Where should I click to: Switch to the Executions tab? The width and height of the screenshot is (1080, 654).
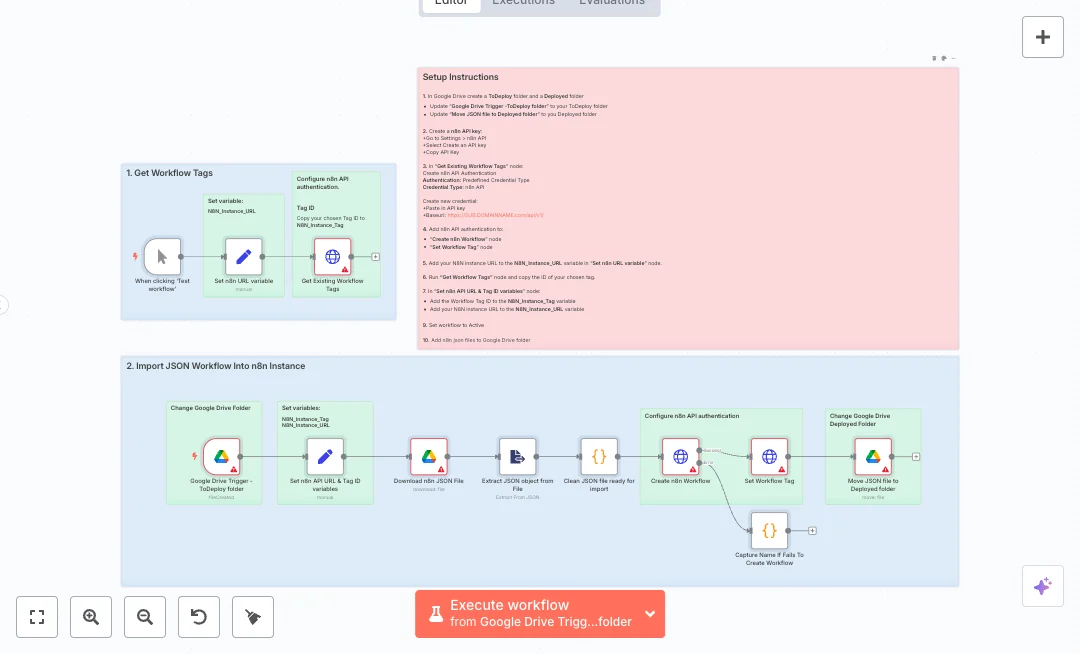pos(523,3)
